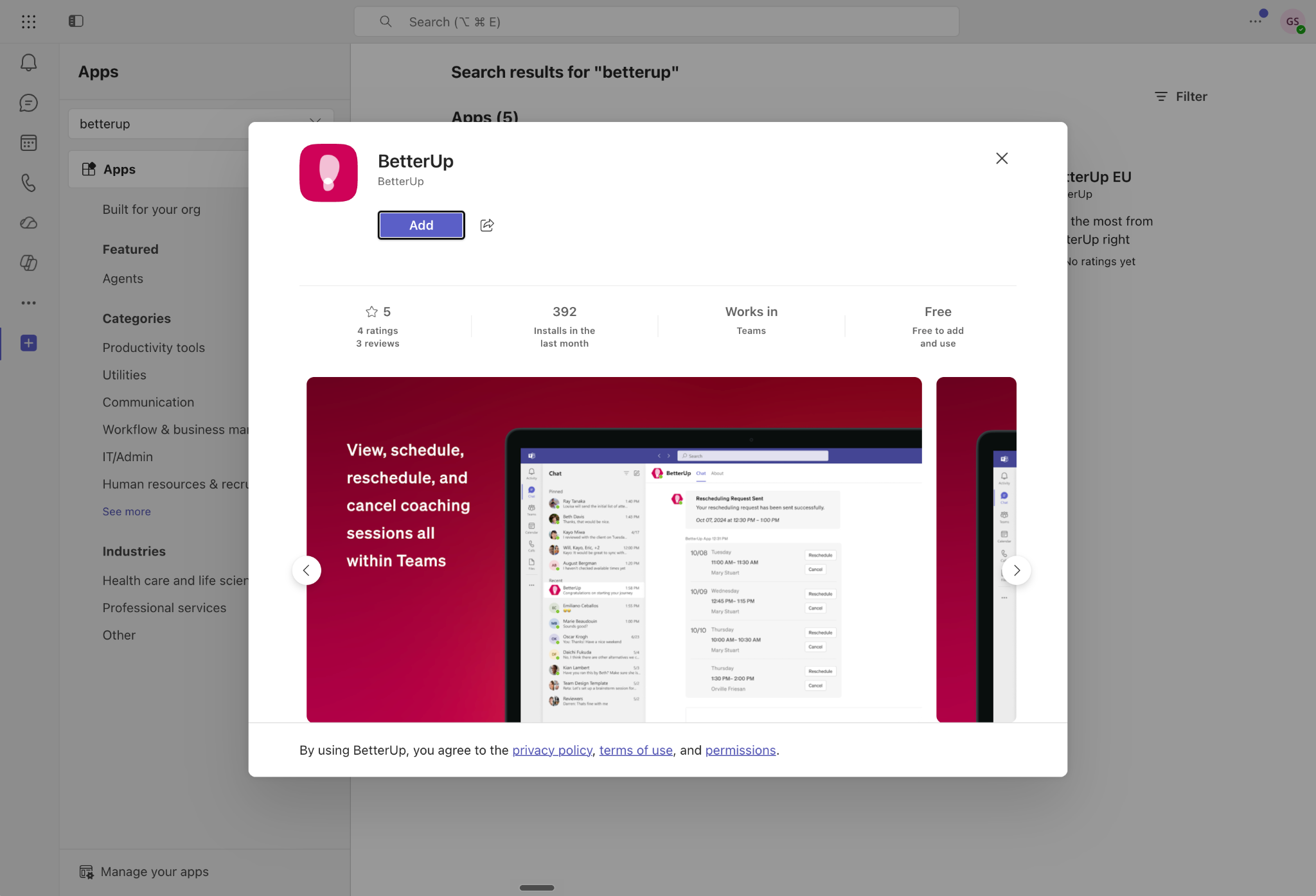The height and width of the screenshot is (896, 1316).
Task: Show next screenshot in carousel
Action: [1017, 570]
